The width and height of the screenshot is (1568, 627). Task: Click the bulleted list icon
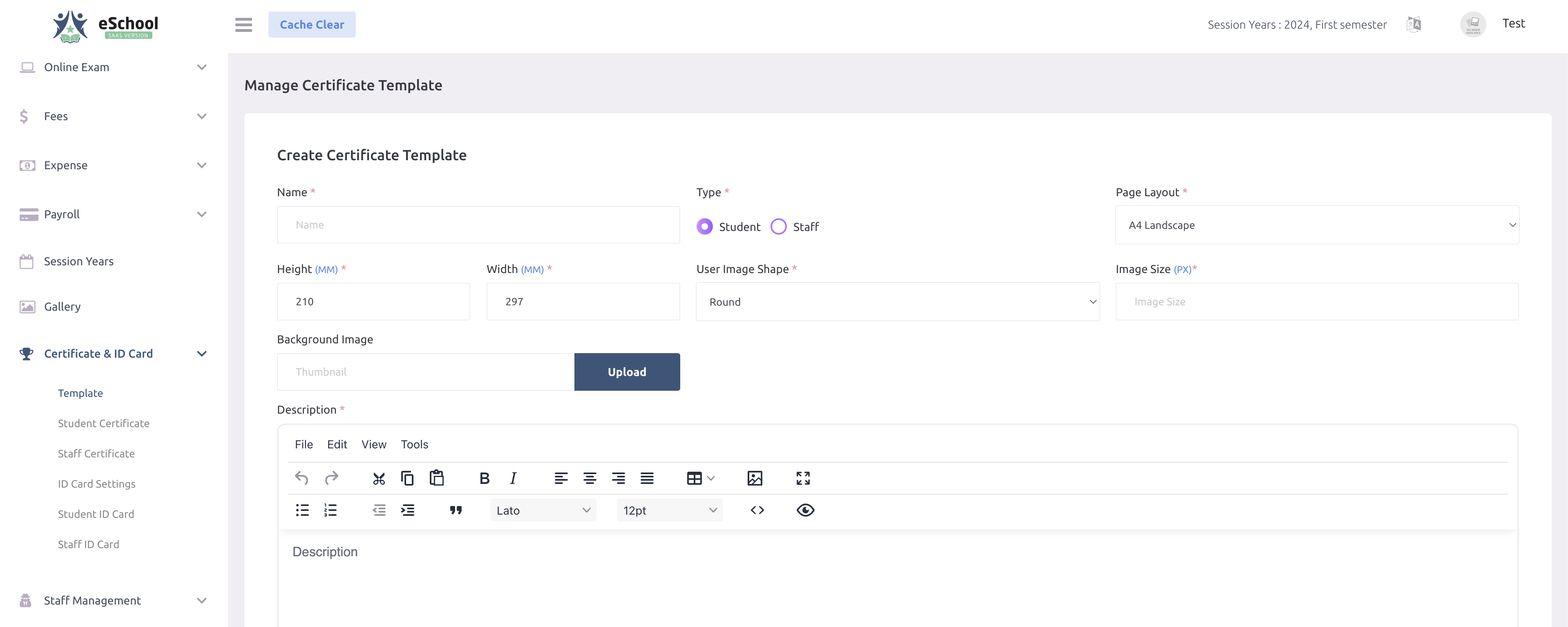[302, 510]
